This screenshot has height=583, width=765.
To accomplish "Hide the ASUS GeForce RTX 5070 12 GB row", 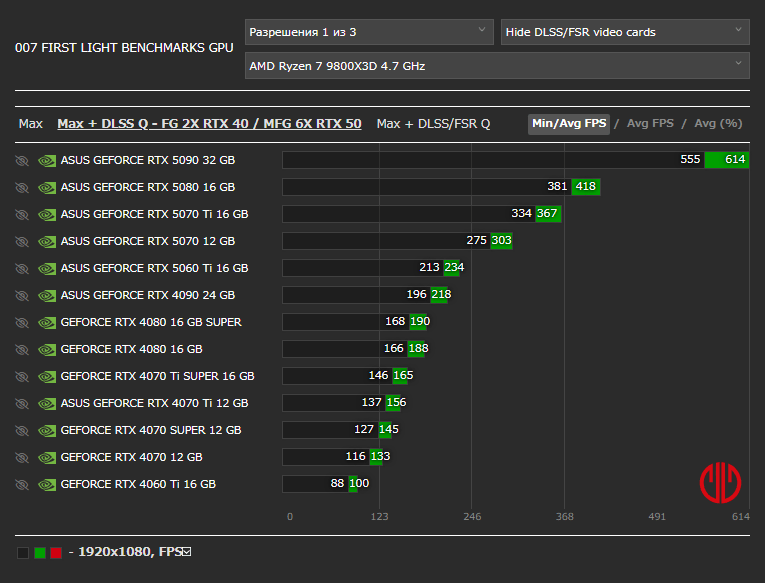I will click(x=22, y=241).
